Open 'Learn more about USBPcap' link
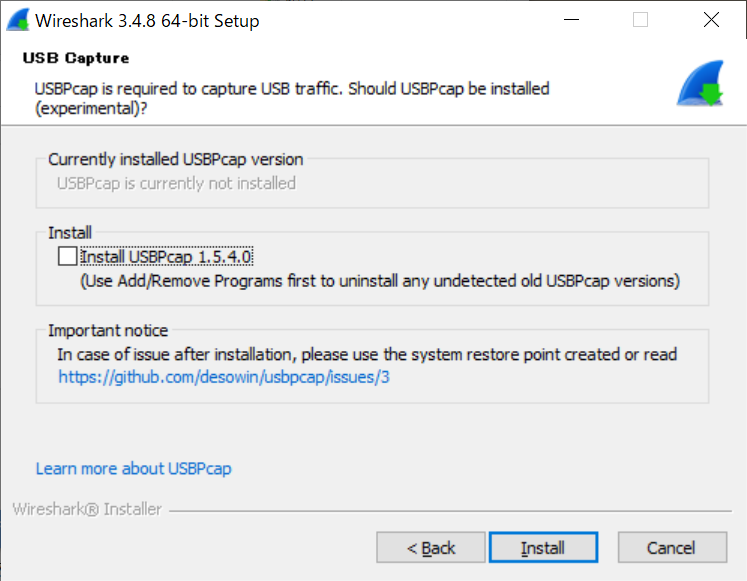This screenshot has height=581, width=747. click(x=133, y=469)
